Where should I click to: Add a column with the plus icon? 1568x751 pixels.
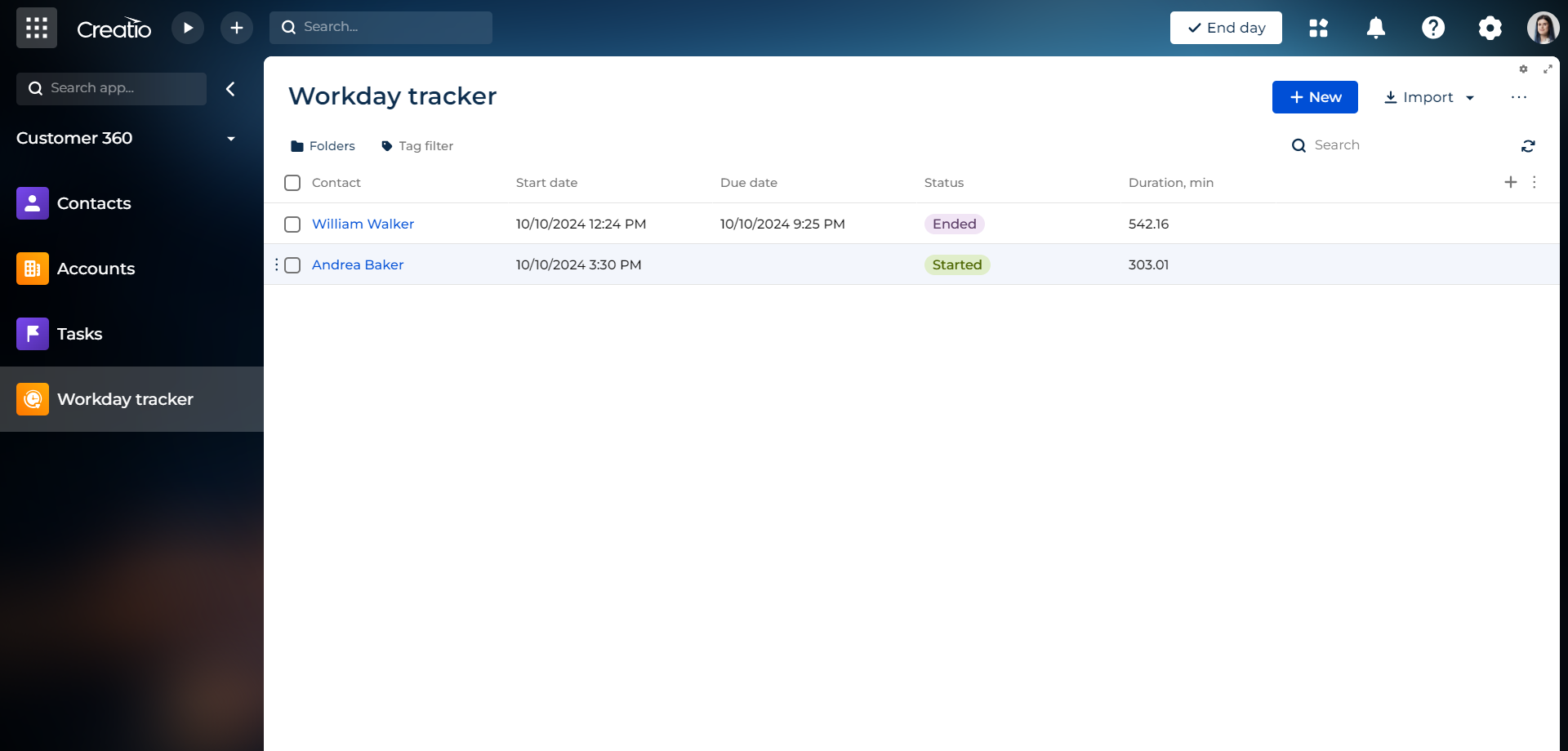1511,182
